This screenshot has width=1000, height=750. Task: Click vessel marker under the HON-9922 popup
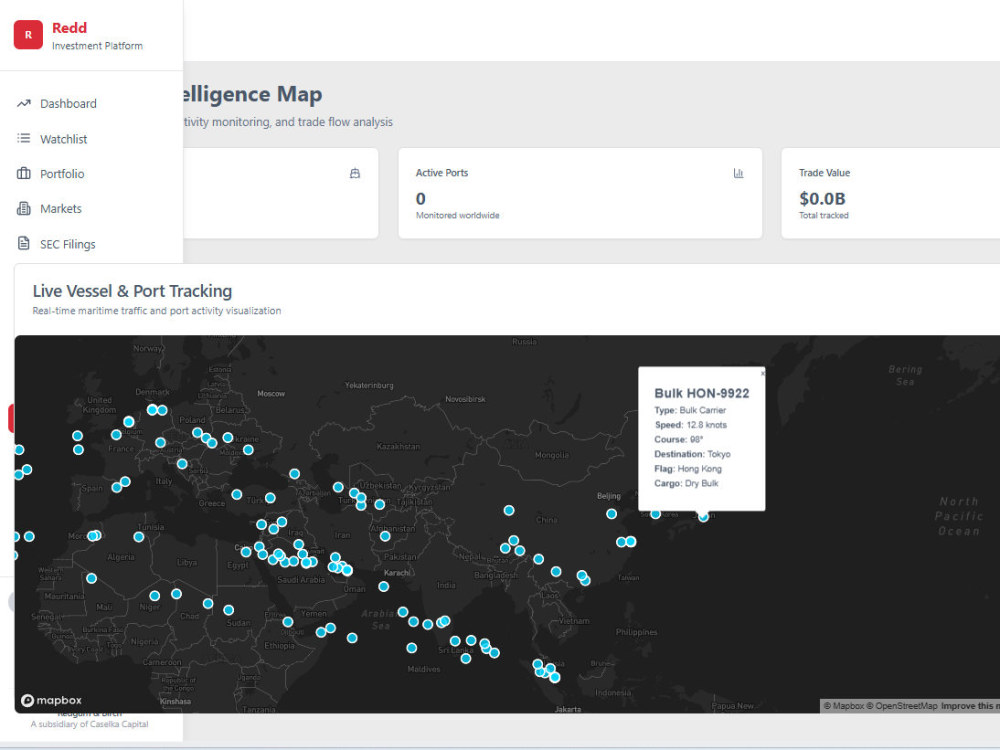(x=703, y=517)
